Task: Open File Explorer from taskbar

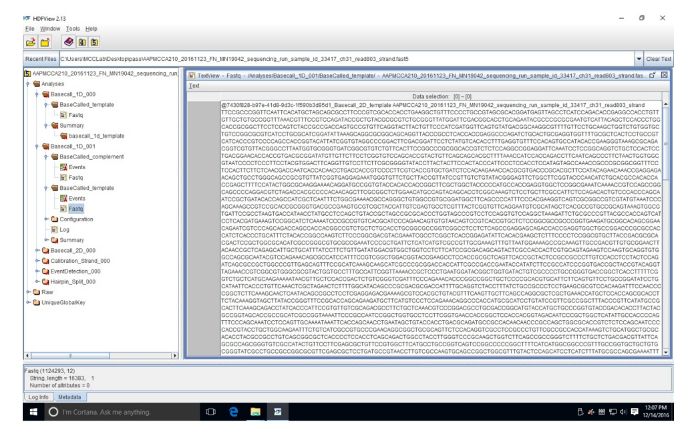Action: [x=255, y=412]
